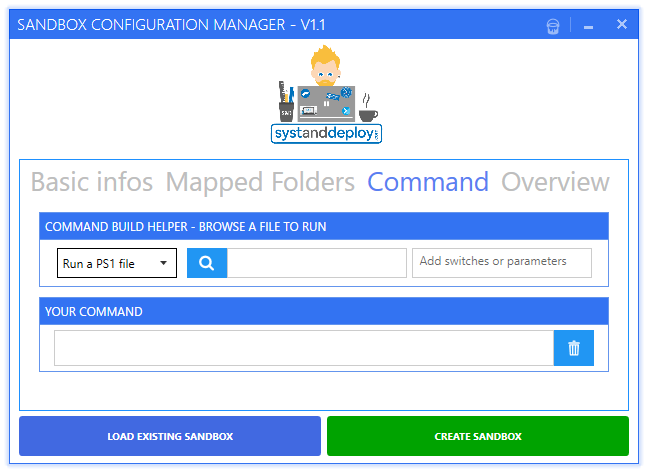The width and height of the screenshot is (646, 472).
Task: Open the Run a PS1 file dropdown
Action: click(x=117, y=263)
